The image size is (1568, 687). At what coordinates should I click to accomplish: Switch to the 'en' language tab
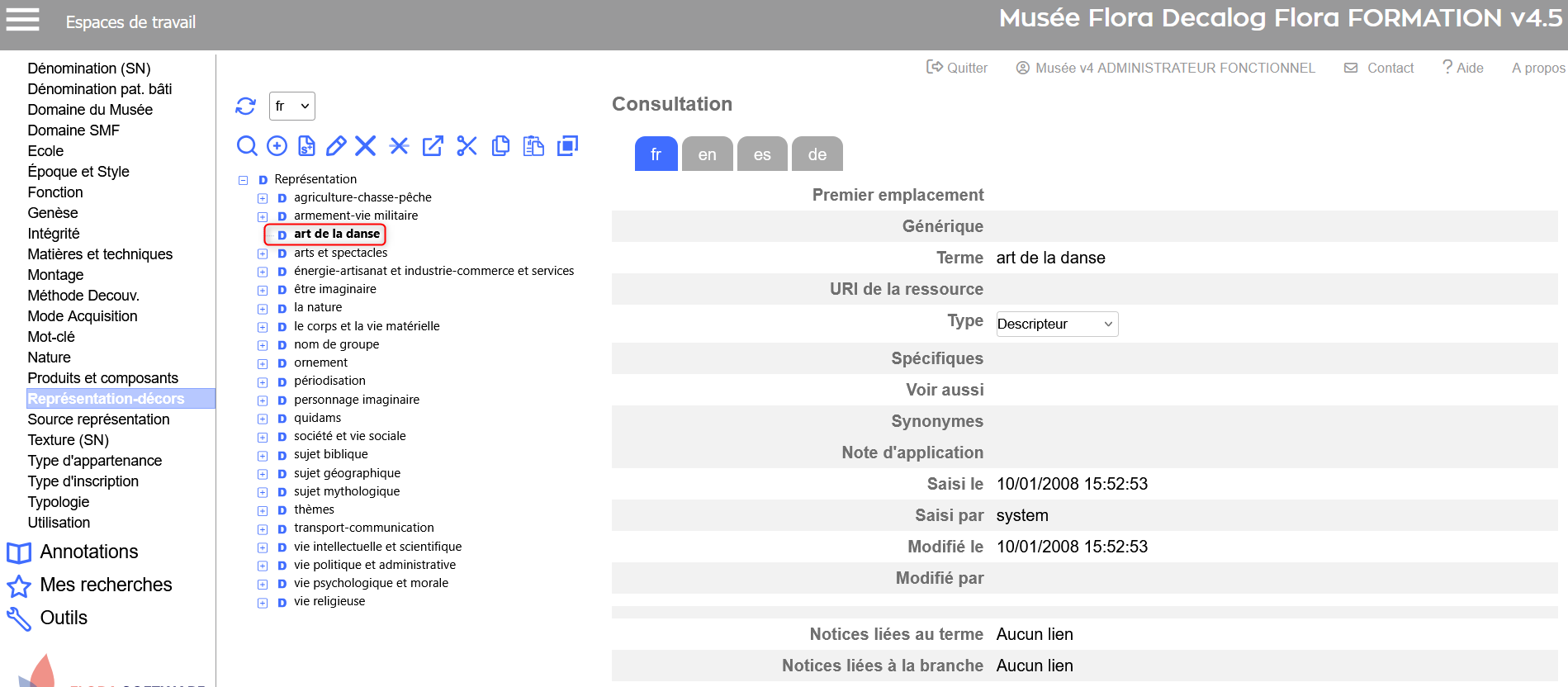coord(707,154)
